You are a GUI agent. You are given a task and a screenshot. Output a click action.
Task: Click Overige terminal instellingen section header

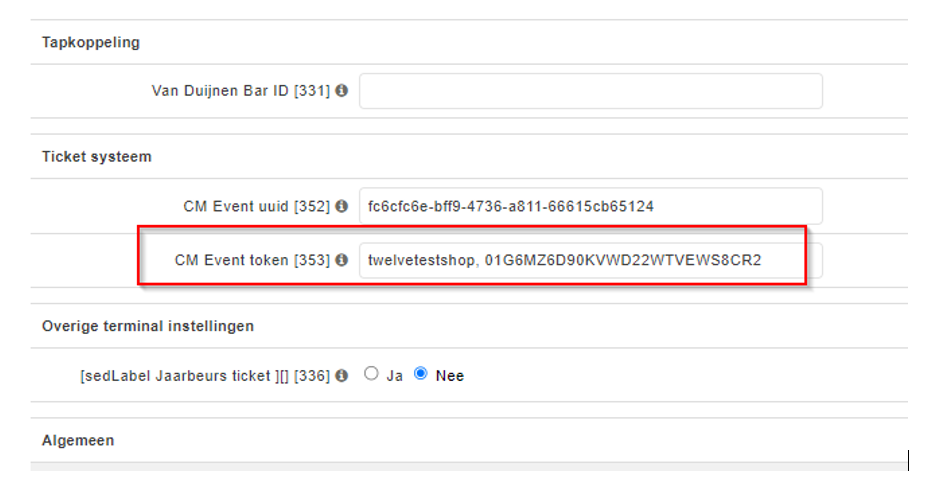[147, 326]
